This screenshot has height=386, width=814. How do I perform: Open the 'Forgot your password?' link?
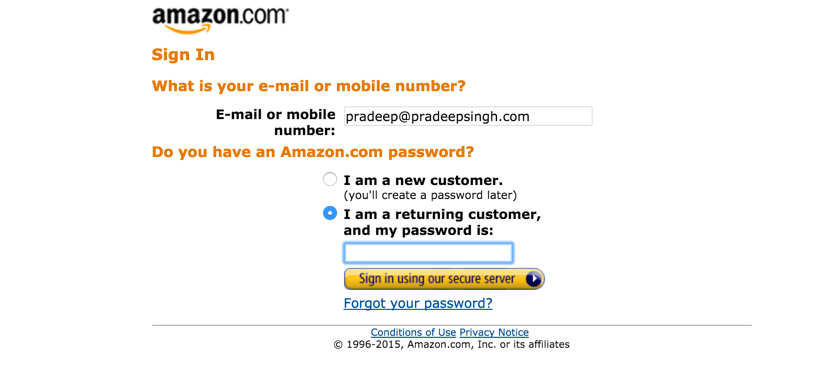(418, 303)
